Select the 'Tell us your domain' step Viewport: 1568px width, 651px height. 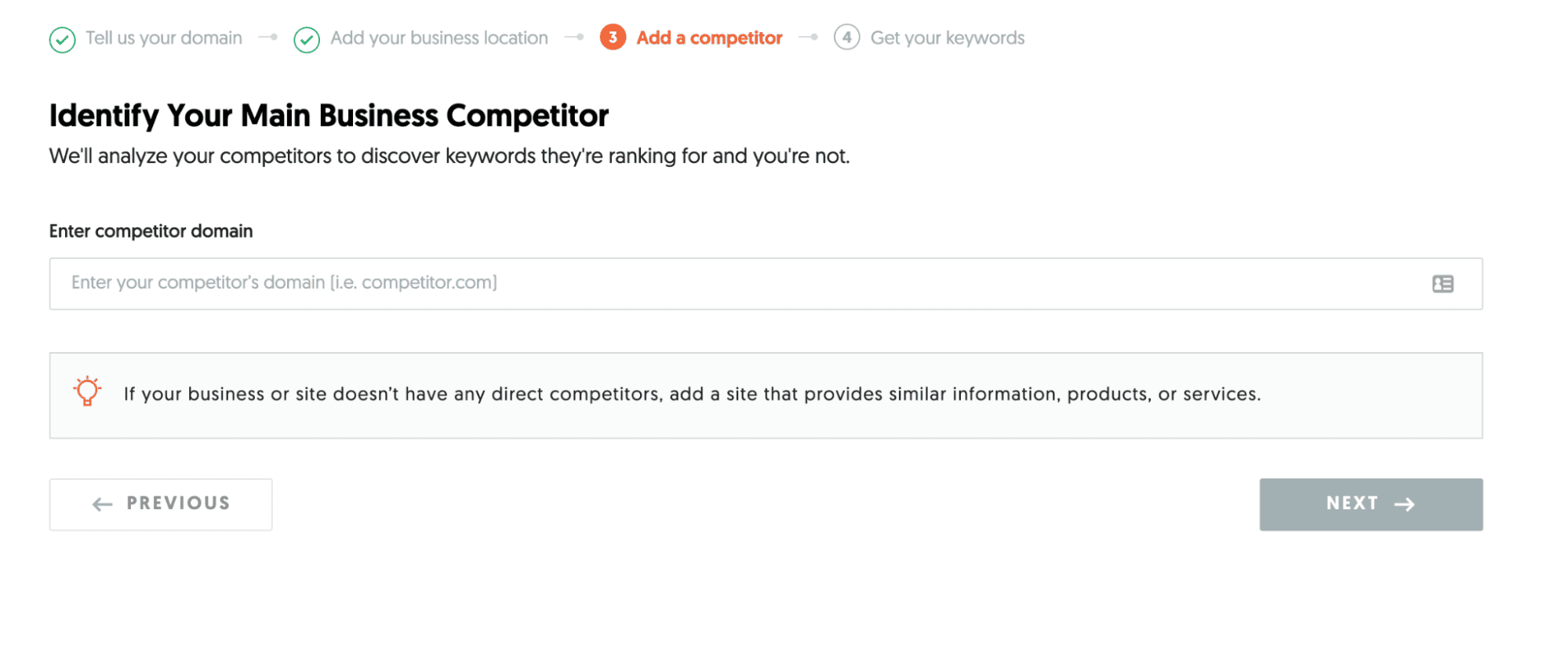tap(165, 38)
